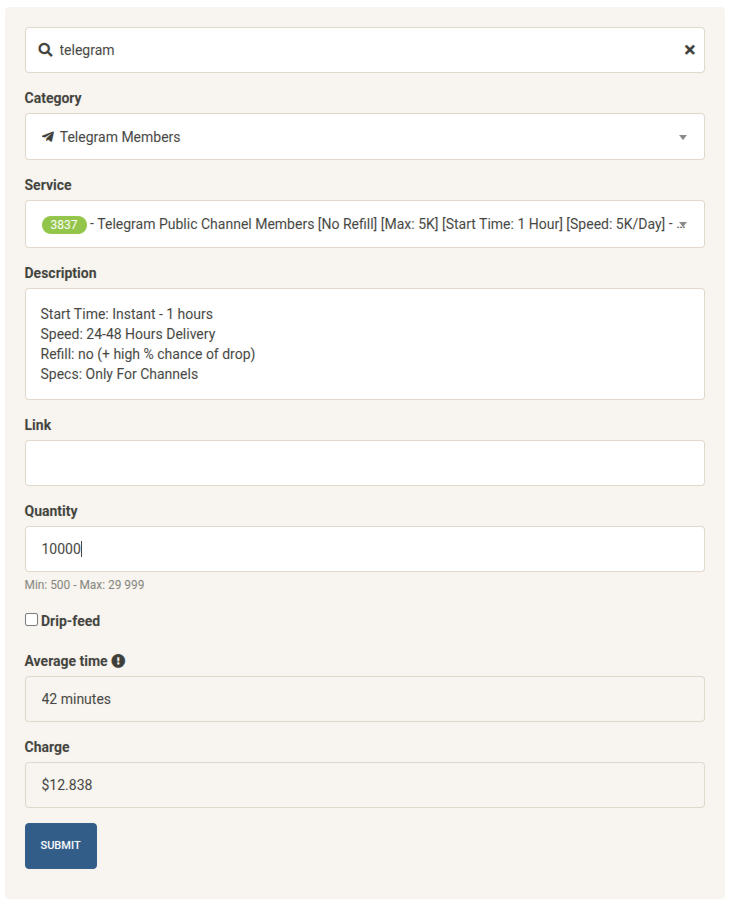This screenshot has height=907, width=731.
Task: Click the Description text box
Action: point(364,344)
